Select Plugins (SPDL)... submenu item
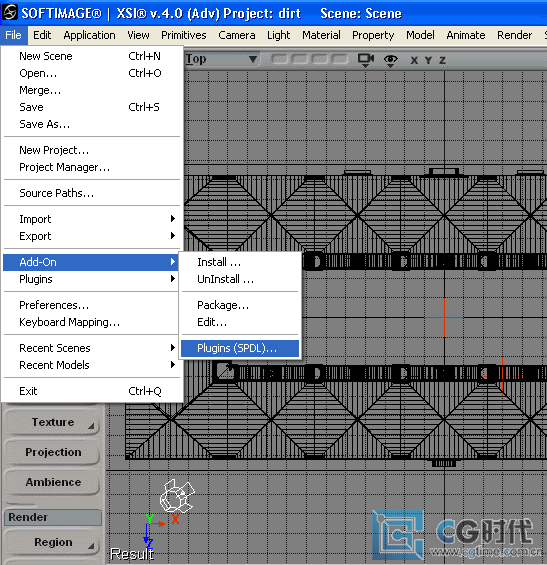547x565 pixels. tap(240, 348)
